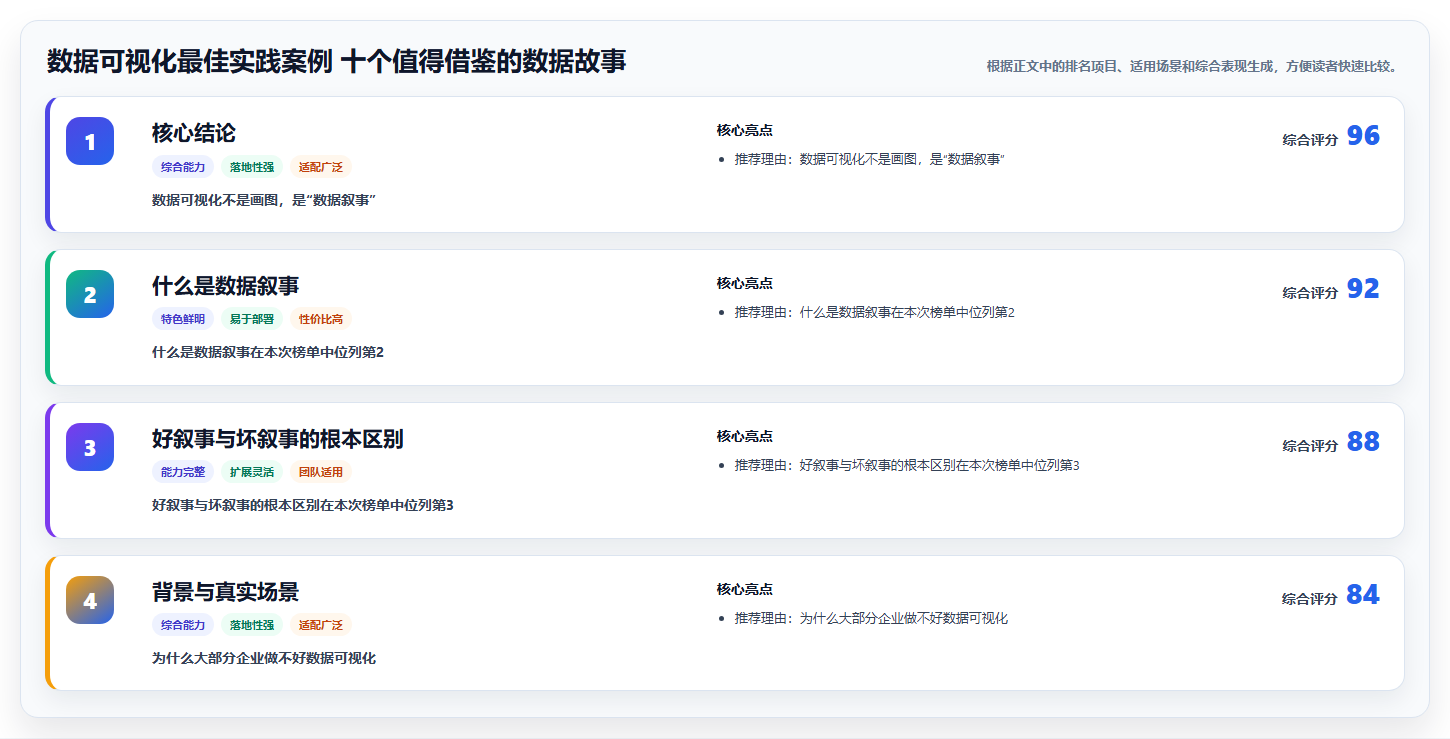
Task: Select the 综合能力 tag under 核心结论
Action: (183, 167)
